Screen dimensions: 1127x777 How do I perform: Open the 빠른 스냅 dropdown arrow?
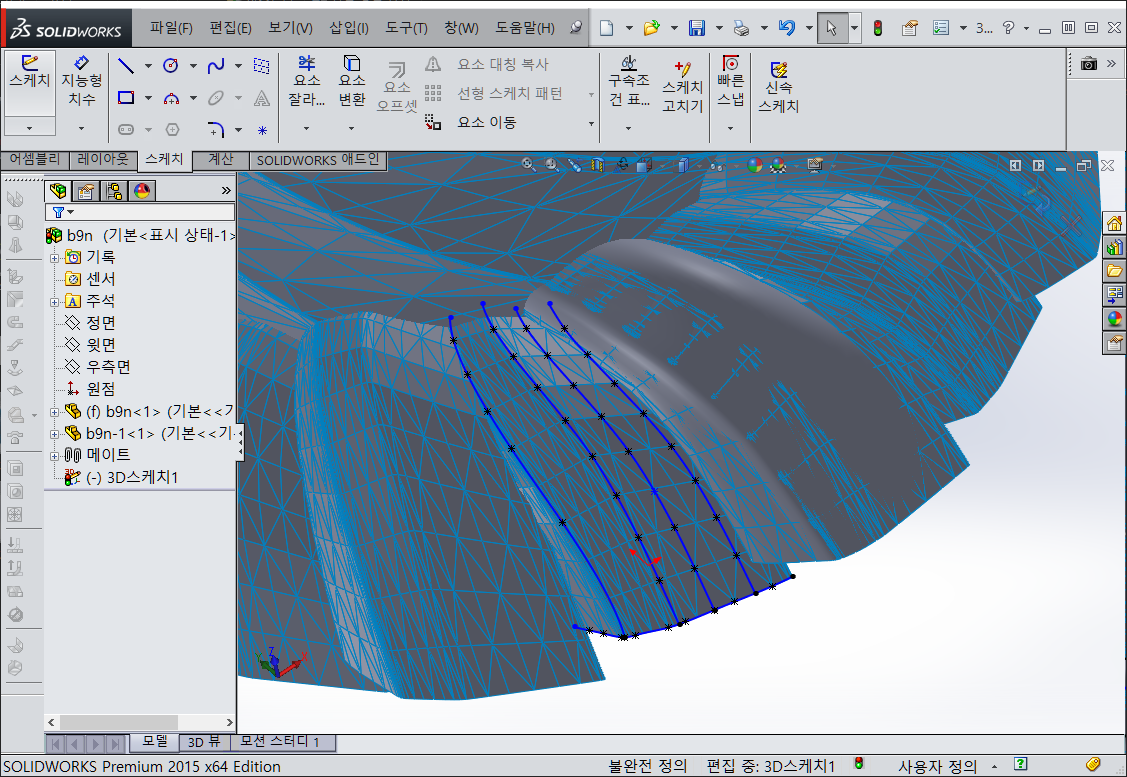point(730,129)
